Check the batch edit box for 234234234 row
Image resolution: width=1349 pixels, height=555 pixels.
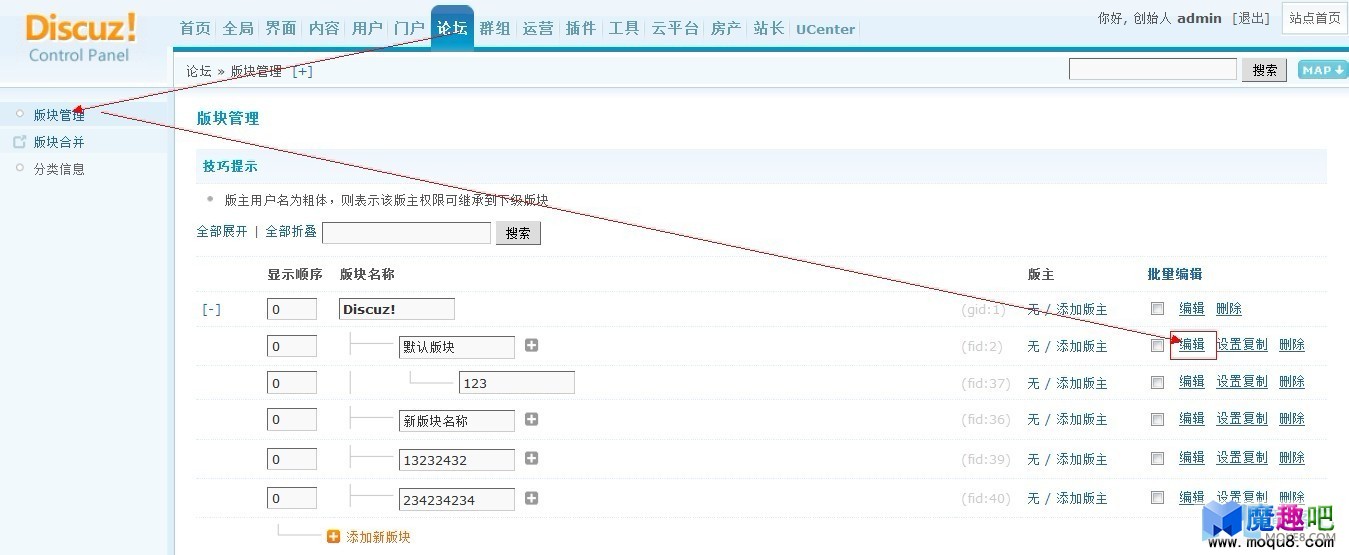click(x=1157, y=497)
